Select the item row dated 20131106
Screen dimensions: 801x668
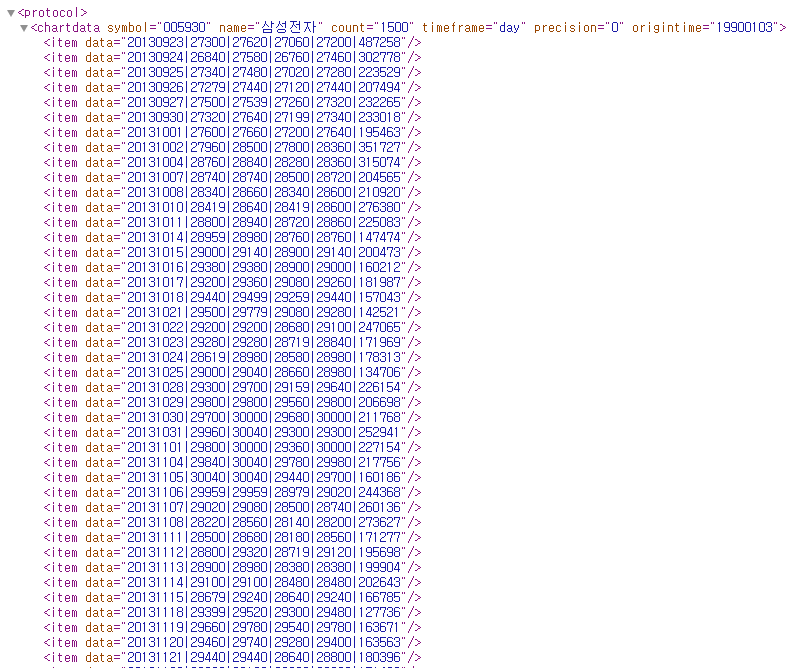tap(232, 493)
